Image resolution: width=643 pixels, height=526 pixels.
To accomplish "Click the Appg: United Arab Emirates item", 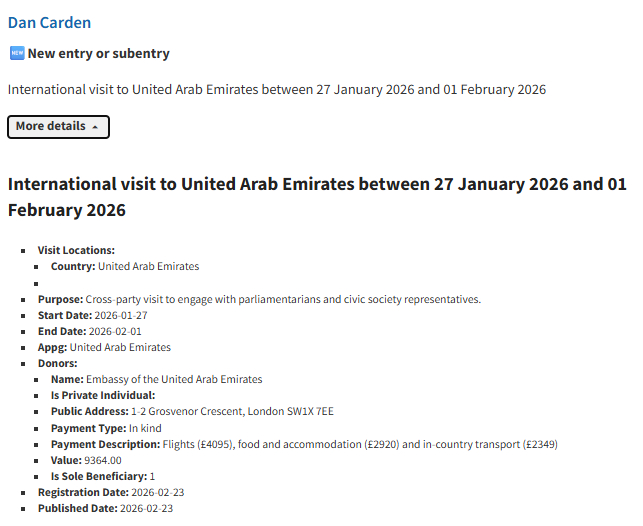I will tap(104, 347).
